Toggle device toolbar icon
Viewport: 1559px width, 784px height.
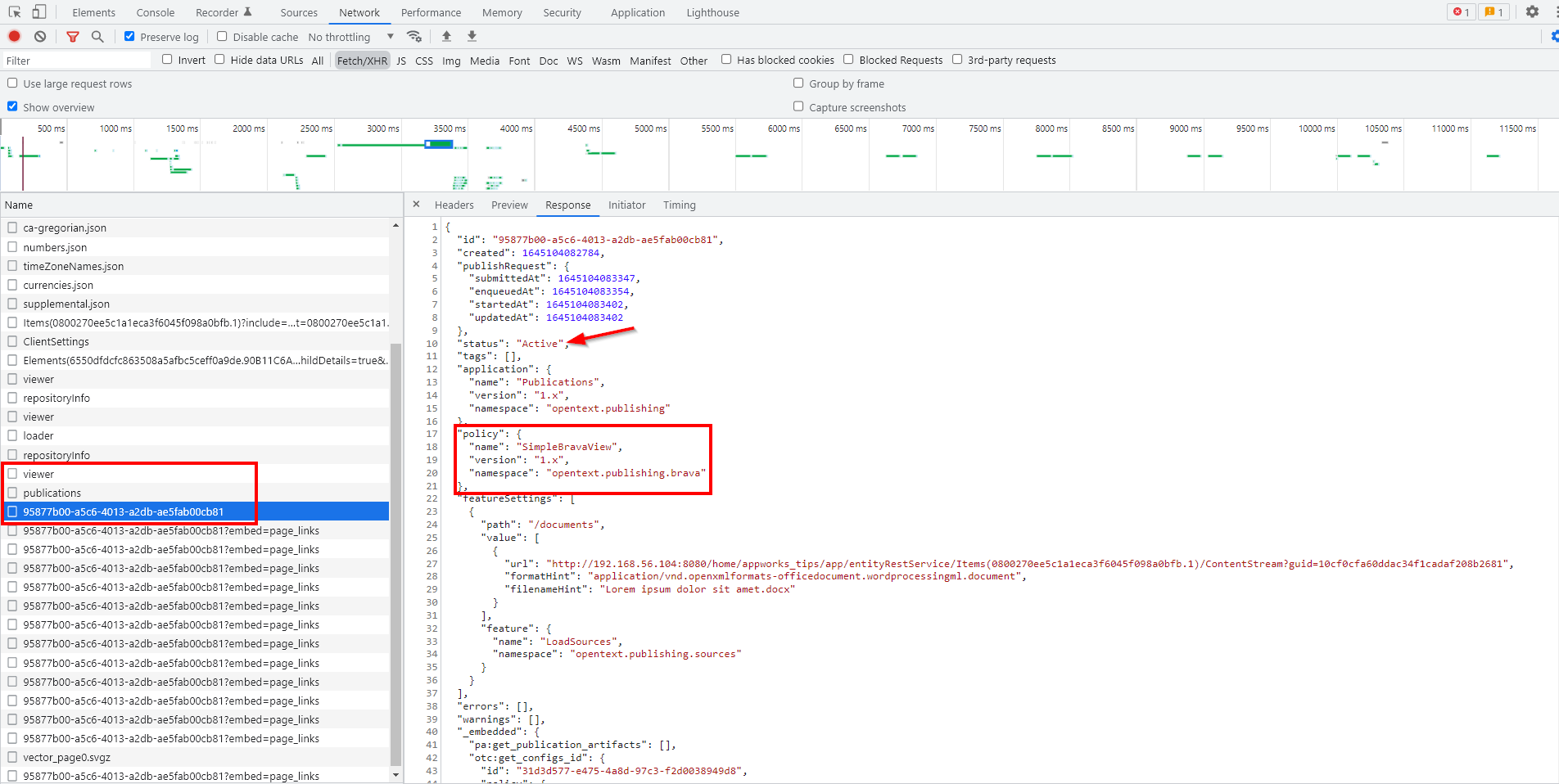pyautogui.click(x=38, y=12)
